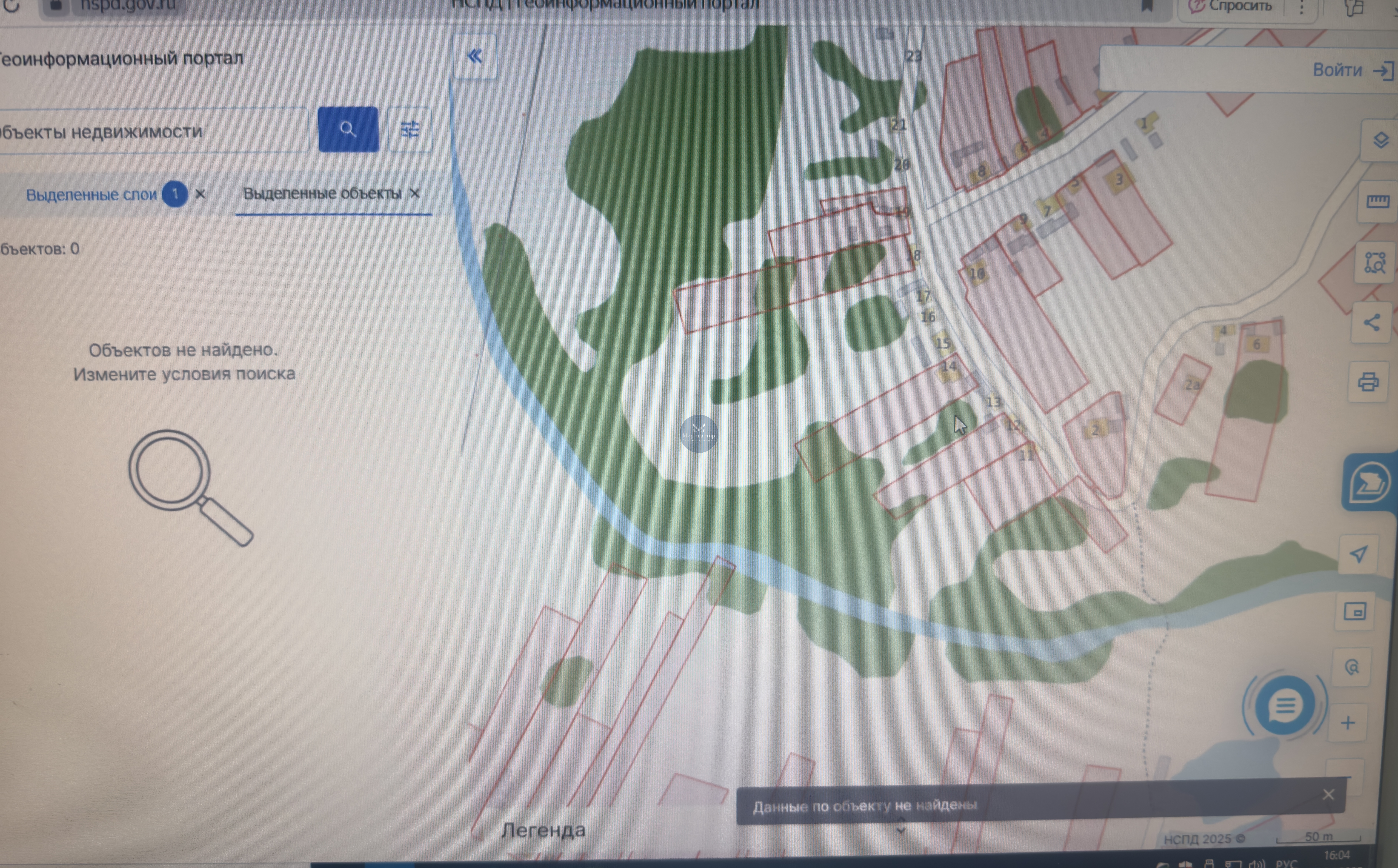Open search filter settings sliders icon
Screen dimensions: 1398x868
pyautogui.click(x=410, y=130)
